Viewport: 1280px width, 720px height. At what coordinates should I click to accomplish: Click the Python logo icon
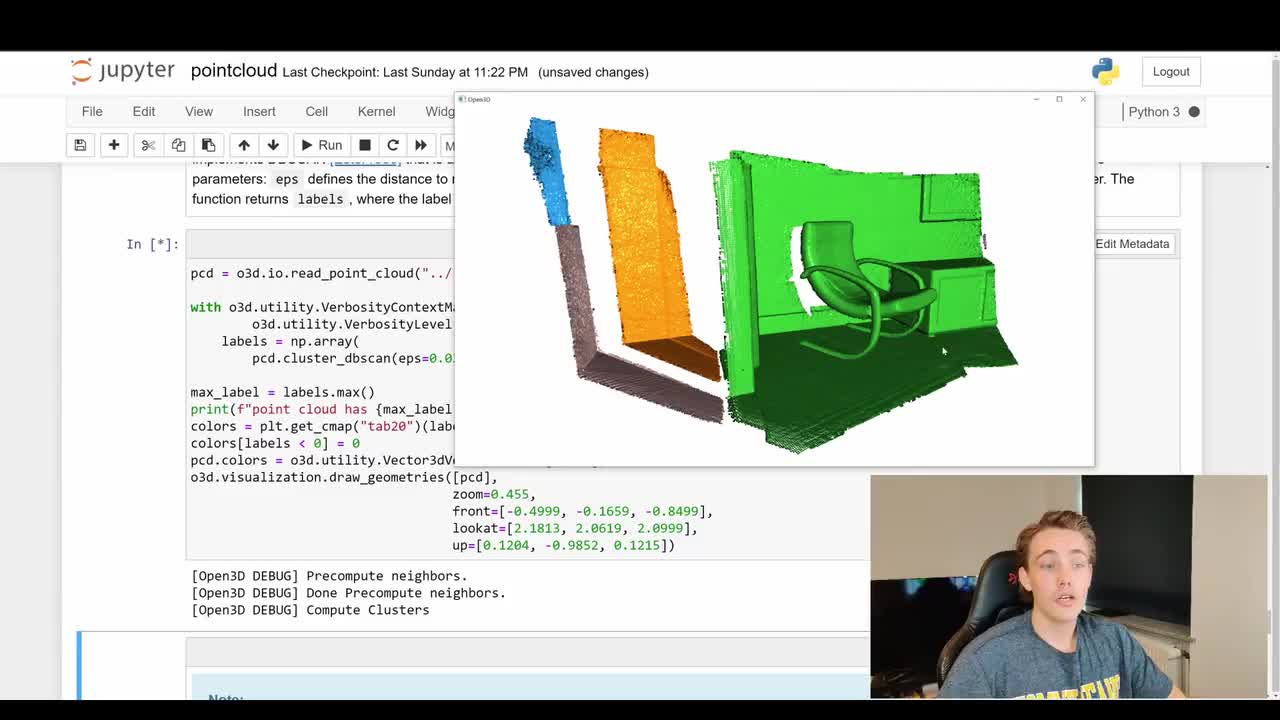[1105, 71]
